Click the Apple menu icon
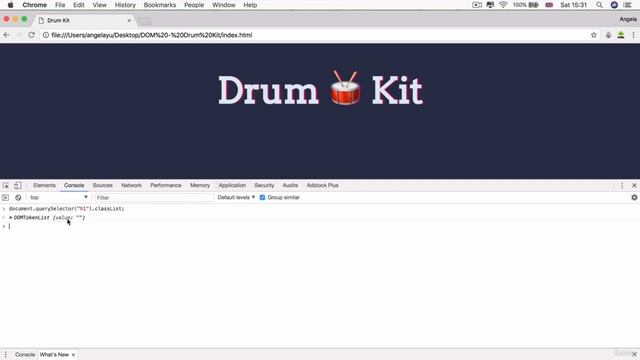This screenshot has width=640, height=360. 10,5
